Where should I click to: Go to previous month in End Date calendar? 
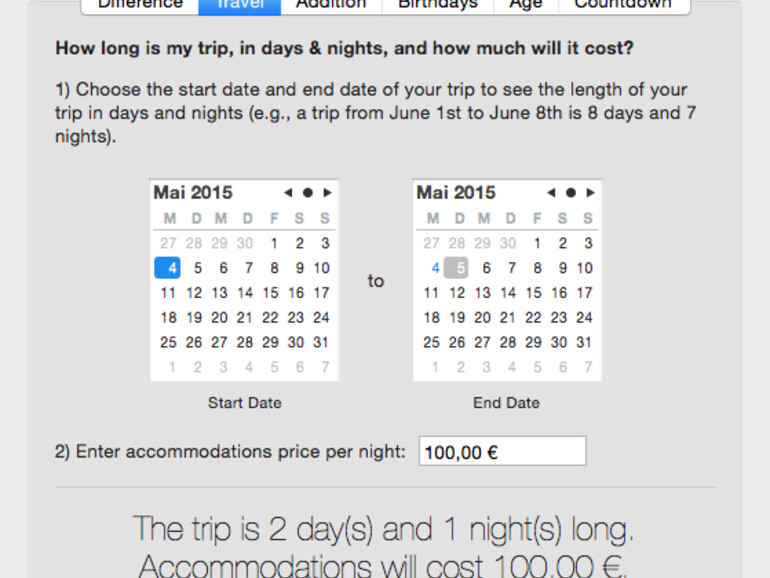click(551, 192)
